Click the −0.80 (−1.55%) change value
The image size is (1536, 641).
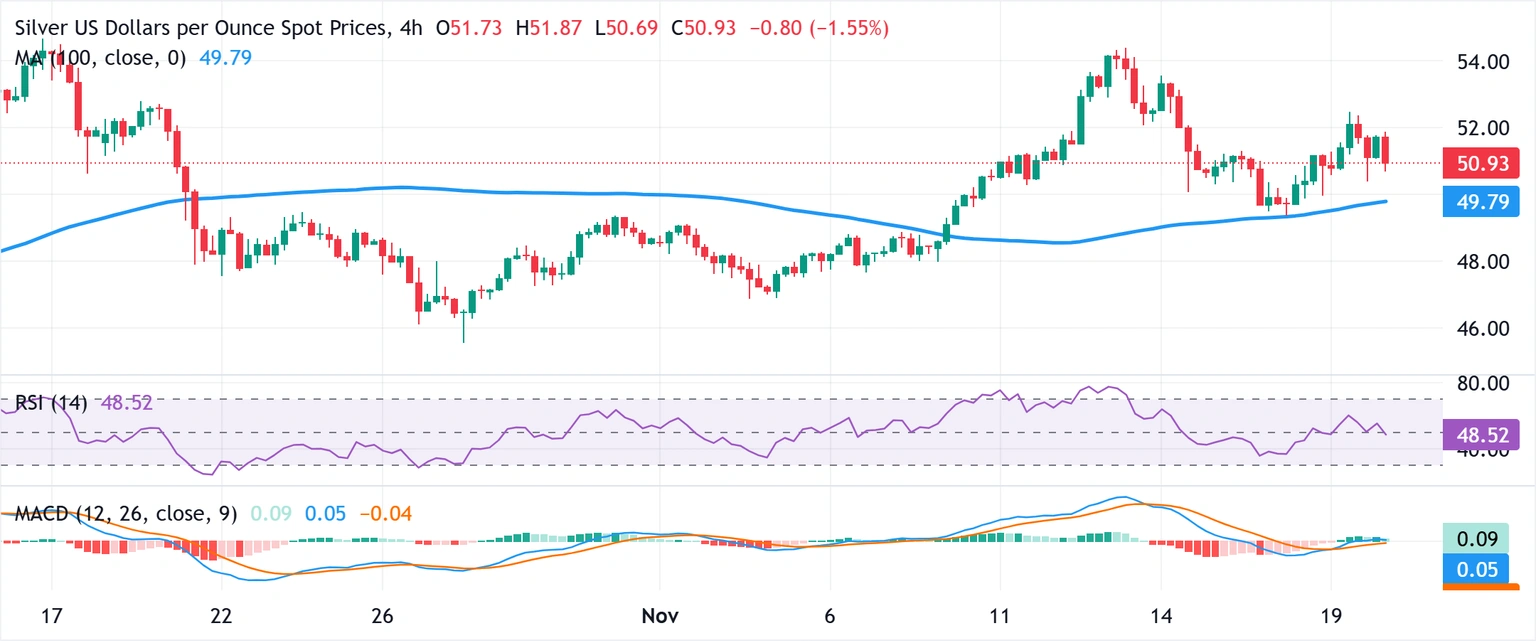point(812,30)
